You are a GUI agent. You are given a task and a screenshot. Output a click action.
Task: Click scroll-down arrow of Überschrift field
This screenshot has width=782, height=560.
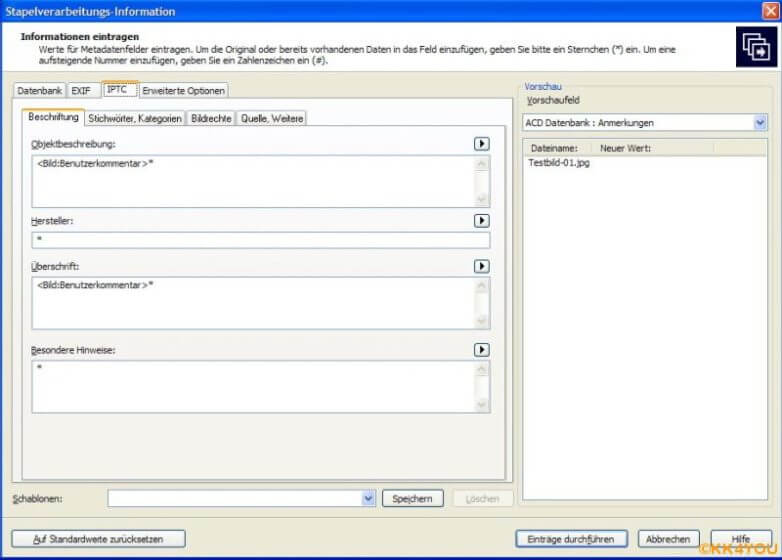pos(482,321)
